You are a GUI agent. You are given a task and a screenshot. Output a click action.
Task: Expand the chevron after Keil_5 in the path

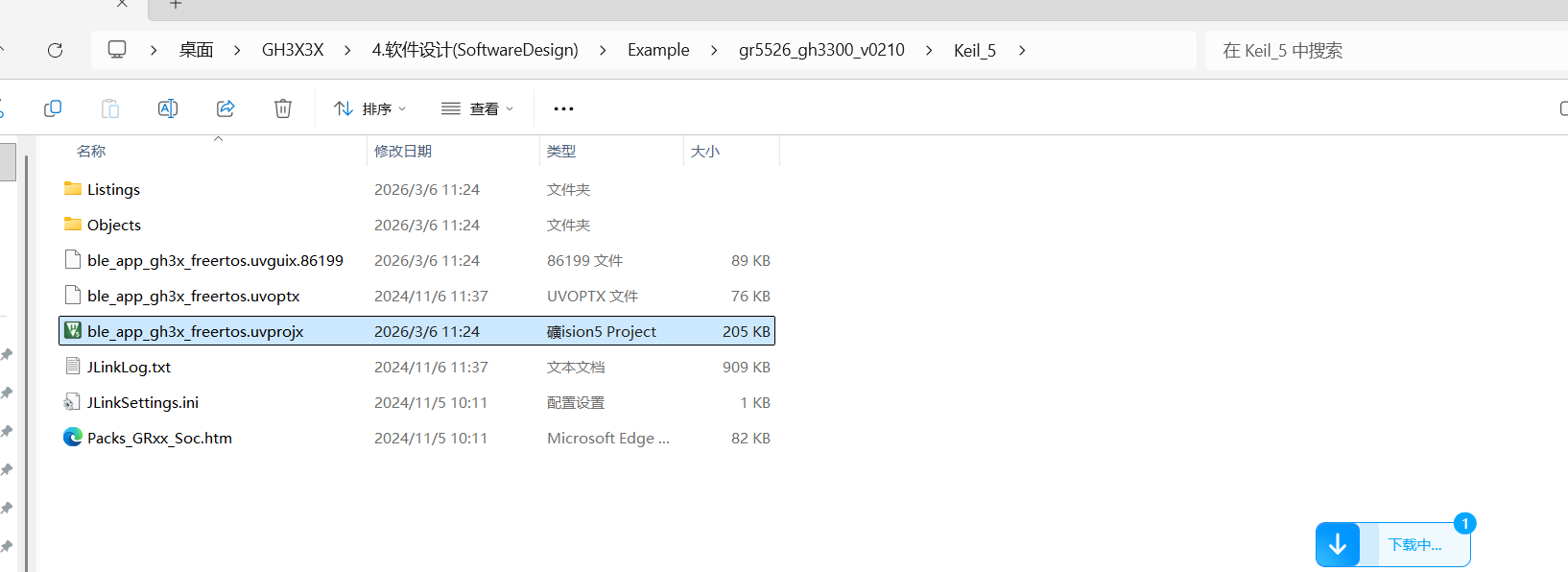click(1022, 50)
